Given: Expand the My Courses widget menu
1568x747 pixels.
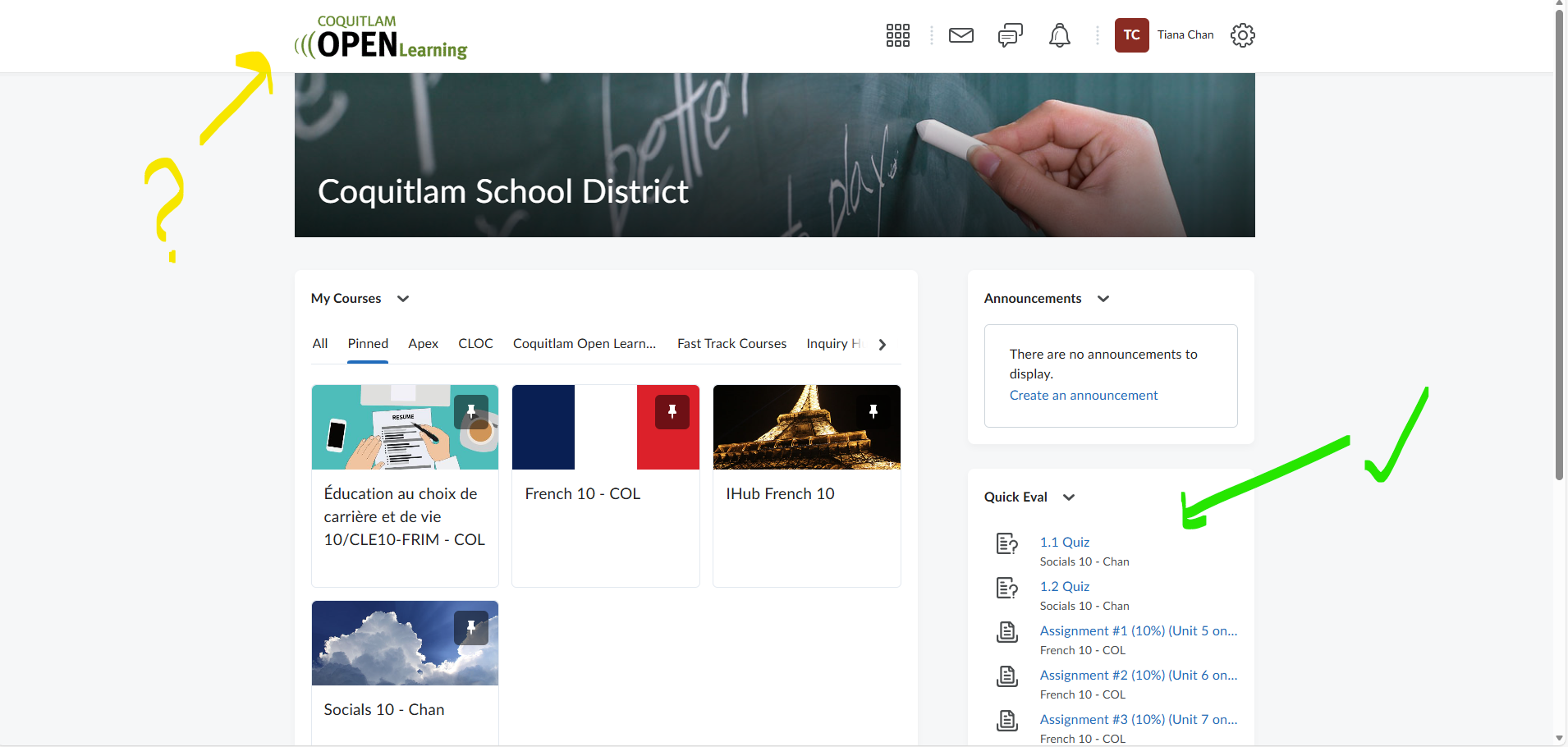Looking at the screenshot, I should (x=403, y=299).
